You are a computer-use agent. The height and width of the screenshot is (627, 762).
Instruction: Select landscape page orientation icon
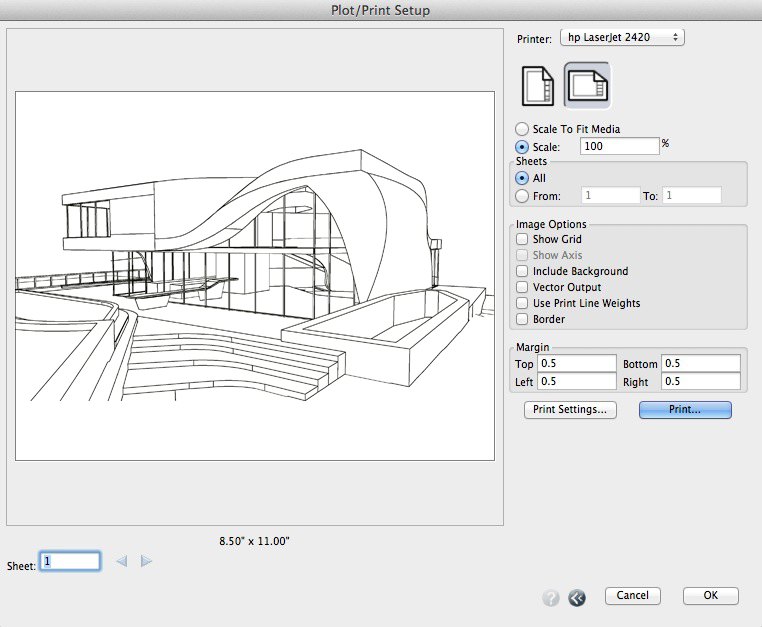point(587,86)
